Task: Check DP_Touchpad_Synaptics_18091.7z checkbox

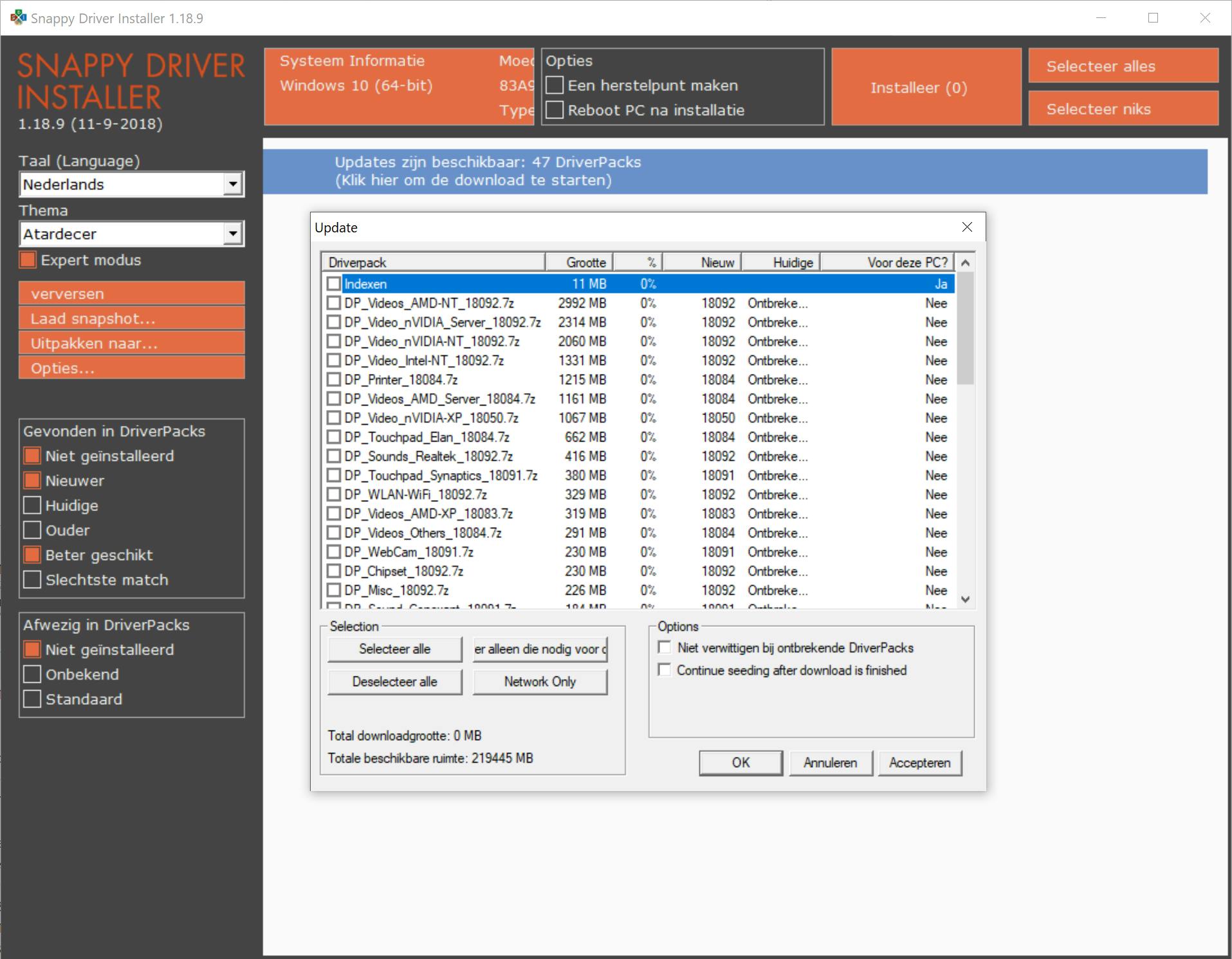Action: (333, 476)
